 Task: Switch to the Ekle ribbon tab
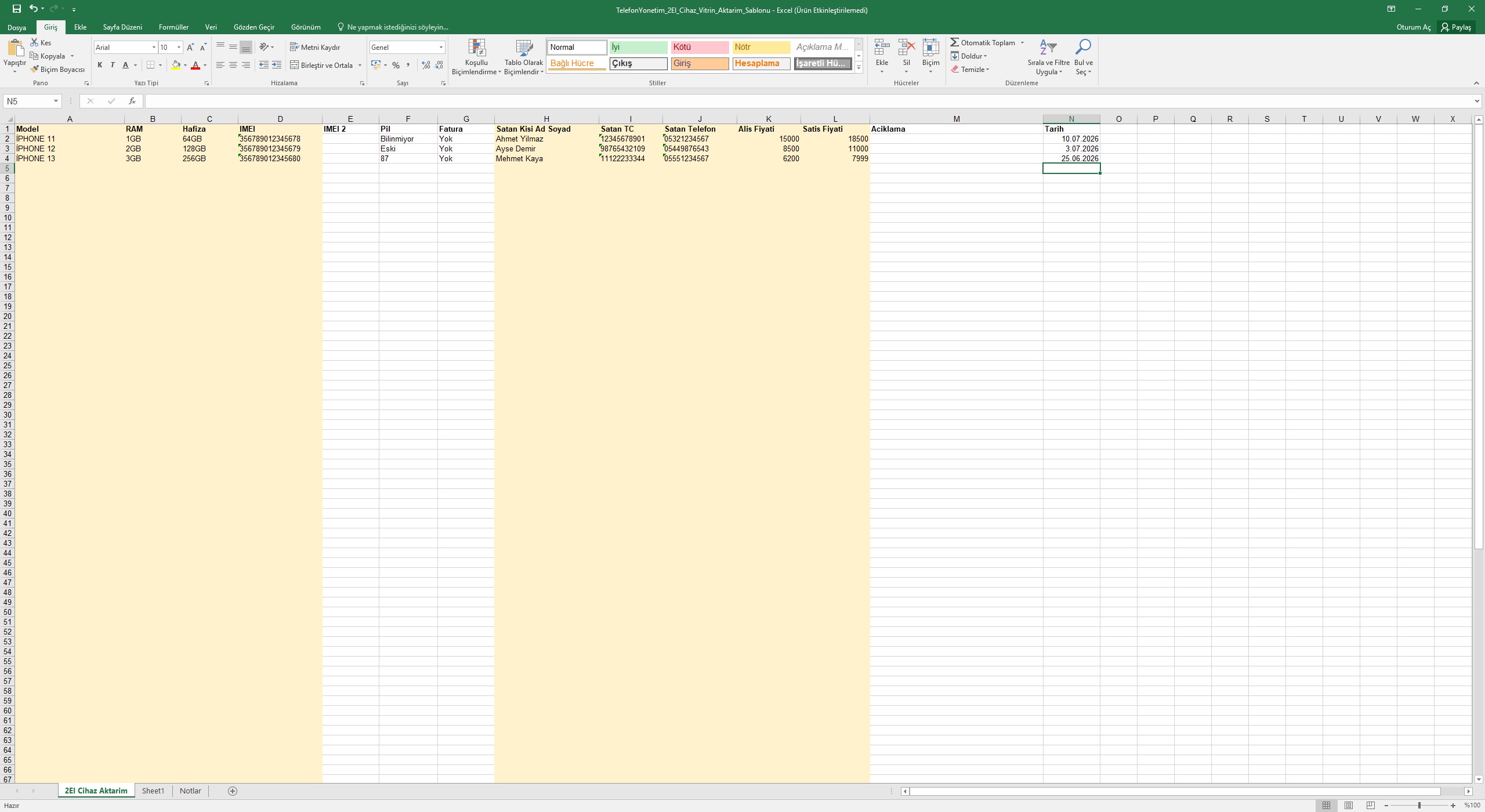80,27
